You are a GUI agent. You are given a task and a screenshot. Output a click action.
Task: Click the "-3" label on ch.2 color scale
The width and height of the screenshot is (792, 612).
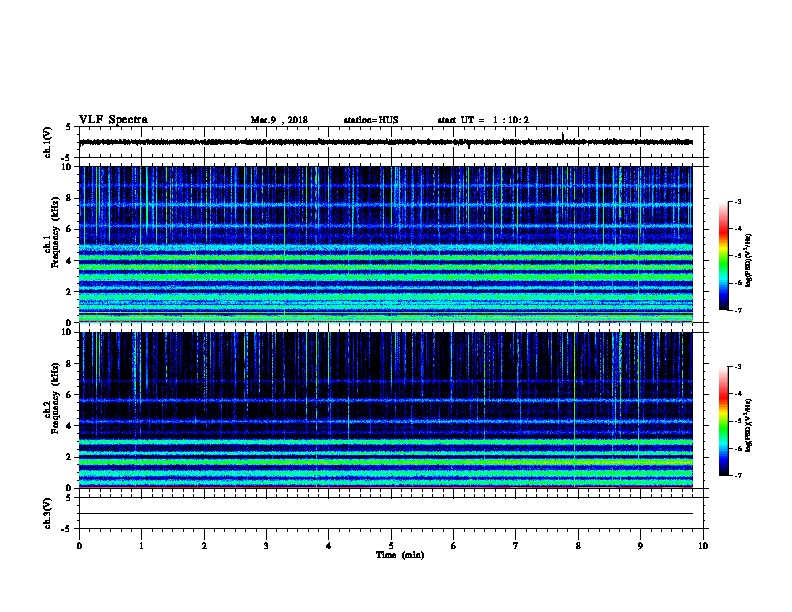tap(737, 367)
